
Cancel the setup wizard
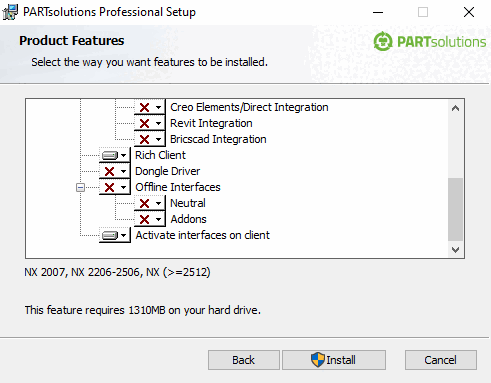coord(441,360)
